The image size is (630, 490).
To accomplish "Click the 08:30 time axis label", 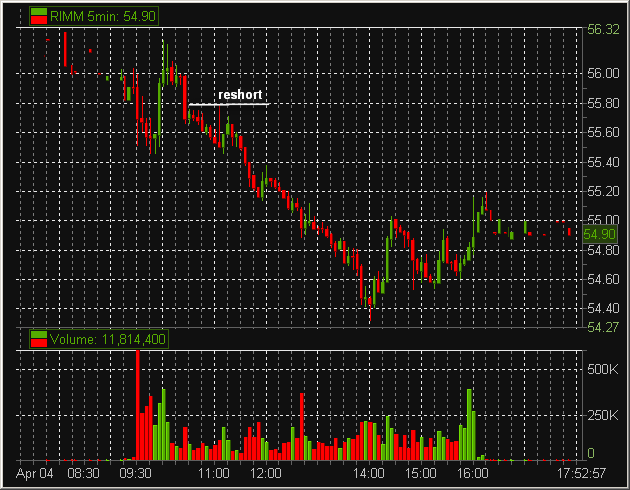I will coord(84,473).
